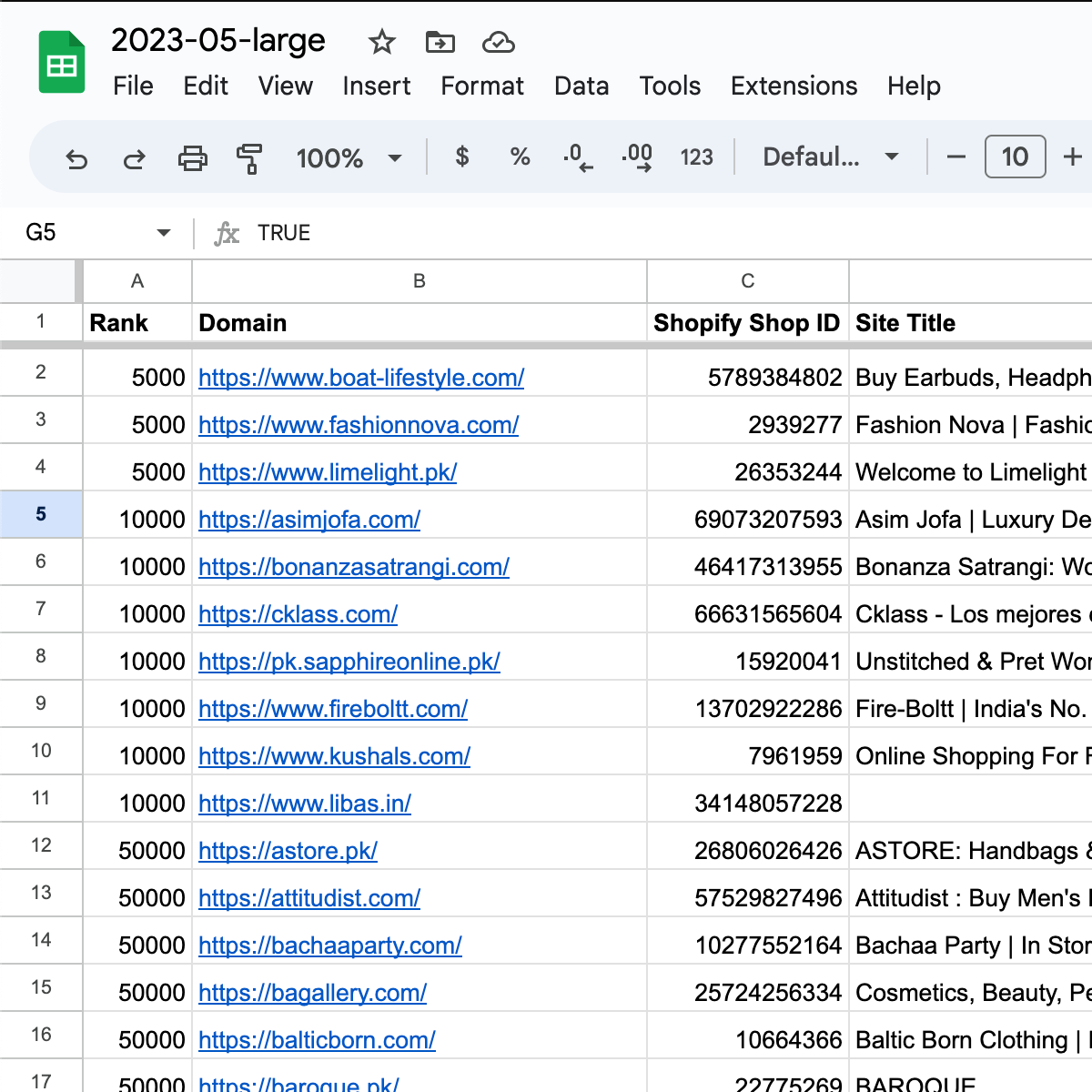Viewport: 1092px width, 1092px height.
Task: Open the File menu
Action: 133,86
